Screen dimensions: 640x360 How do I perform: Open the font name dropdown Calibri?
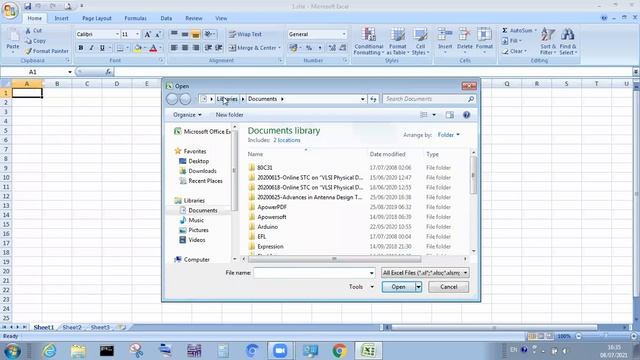(117, 34)
